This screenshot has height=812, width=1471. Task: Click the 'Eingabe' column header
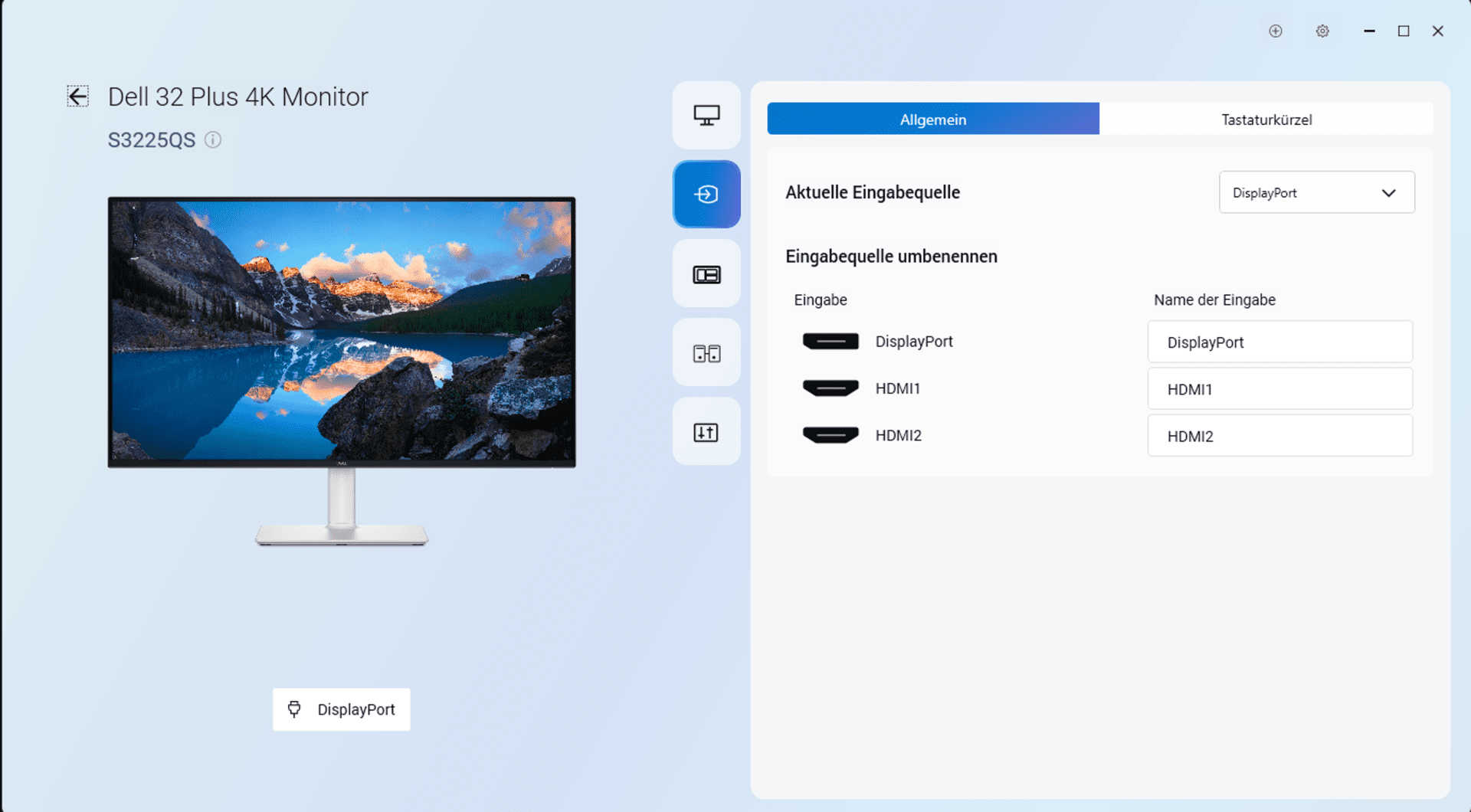[821, 300]
